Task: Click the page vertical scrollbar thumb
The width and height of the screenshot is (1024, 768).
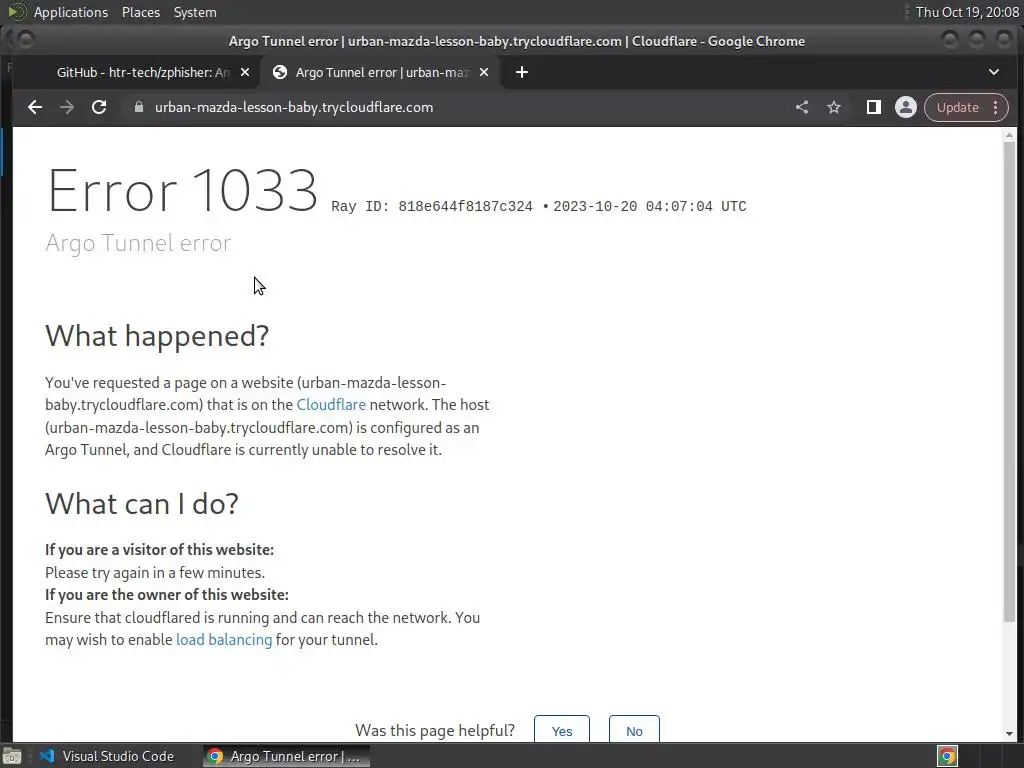Action: (x=1010, y=382)
